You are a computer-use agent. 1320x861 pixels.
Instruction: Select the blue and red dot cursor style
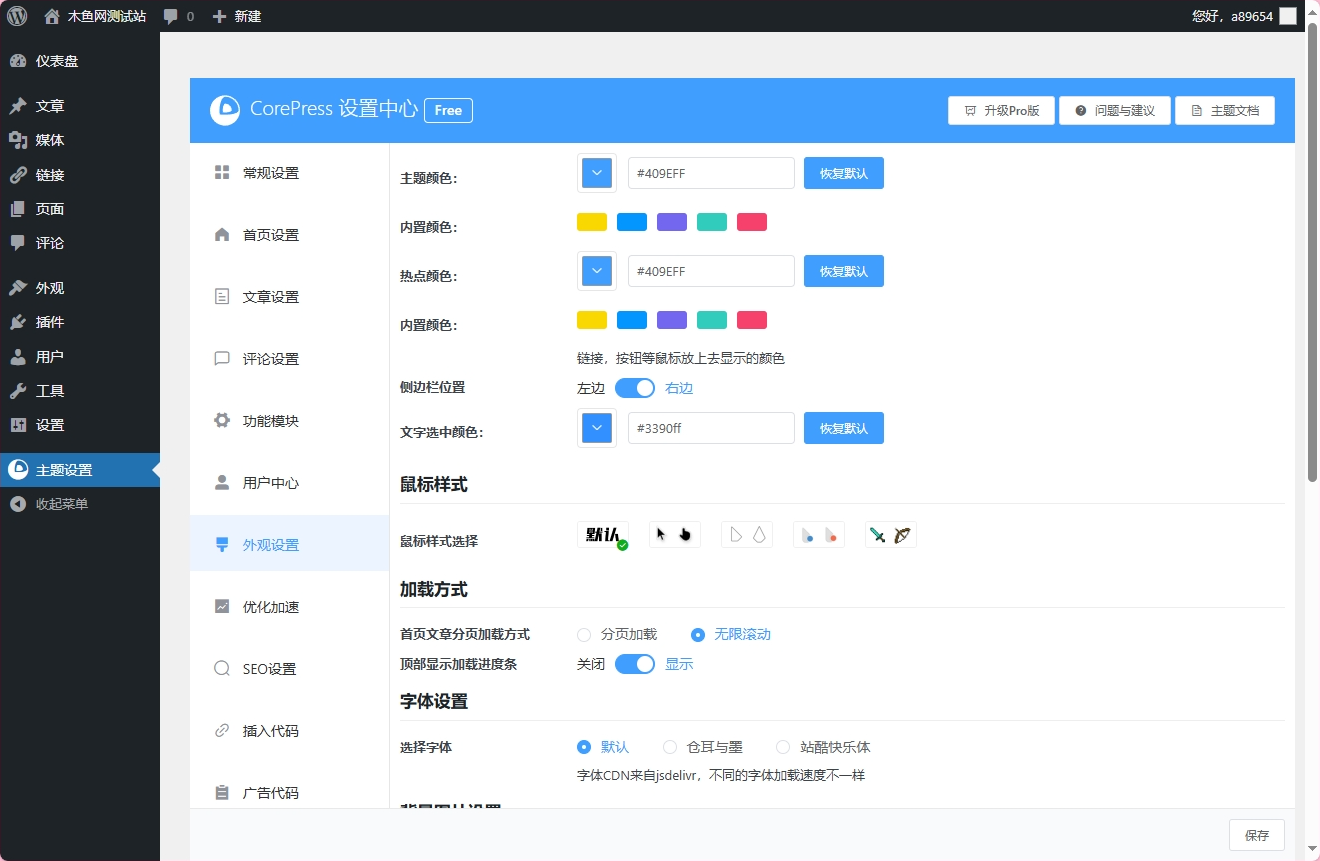(x=819, y=535)
